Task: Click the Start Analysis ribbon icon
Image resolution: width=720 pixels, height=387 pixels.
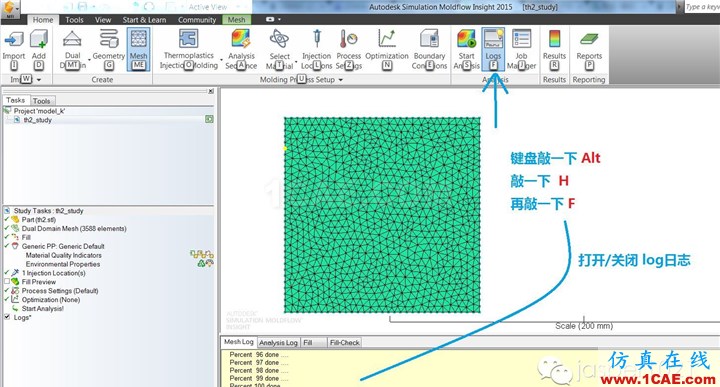Action: [467, 49]
